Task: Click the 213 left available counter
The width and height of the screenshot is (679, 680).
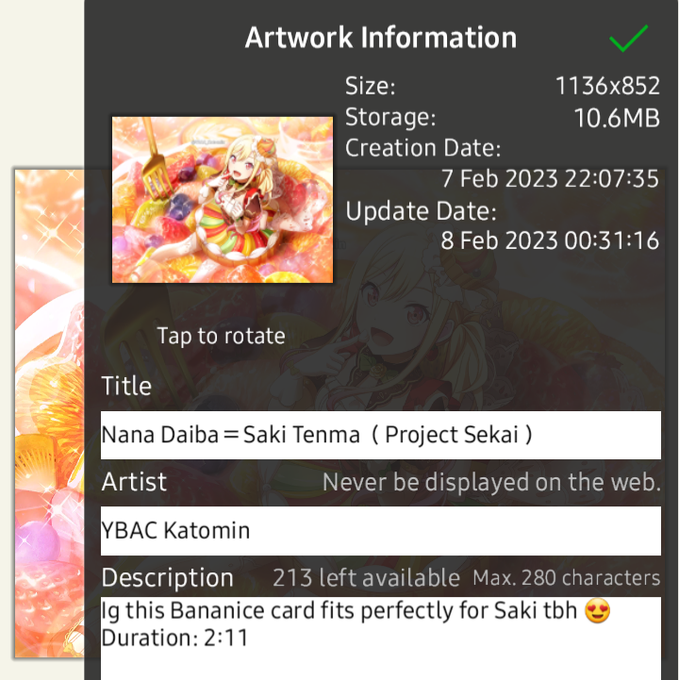Action: pyautogui.click(x=366, y=578)
